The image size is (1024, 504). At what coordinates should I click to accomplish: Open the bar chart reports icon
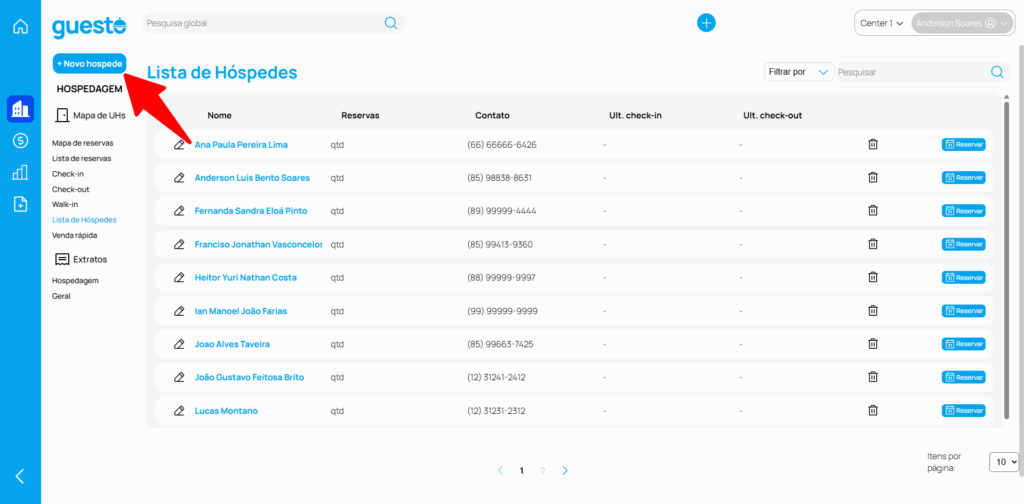(20, 172)
